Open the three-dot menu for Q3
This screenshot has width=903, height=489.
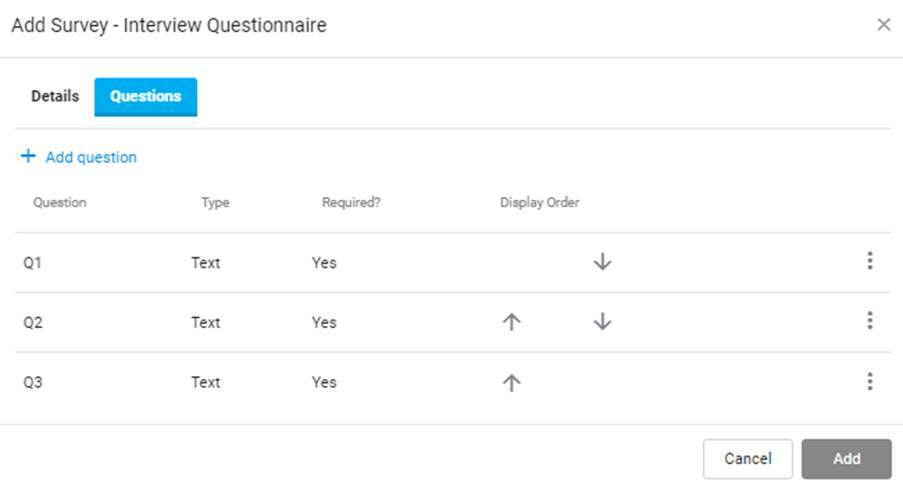coord(870,381)
